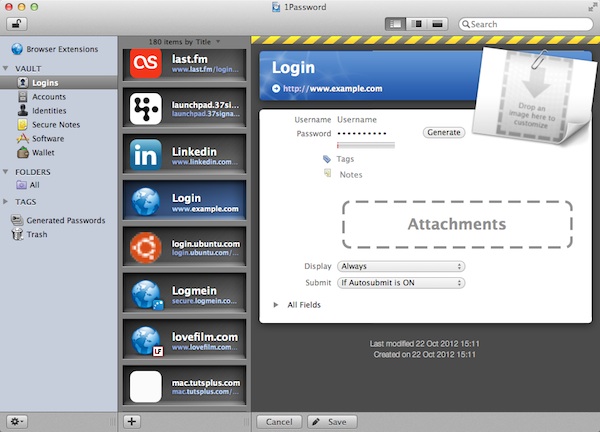The width and height of the screenshot is (600, 432).
Task: Click the Tags field
Action: [x=345, y=159]
